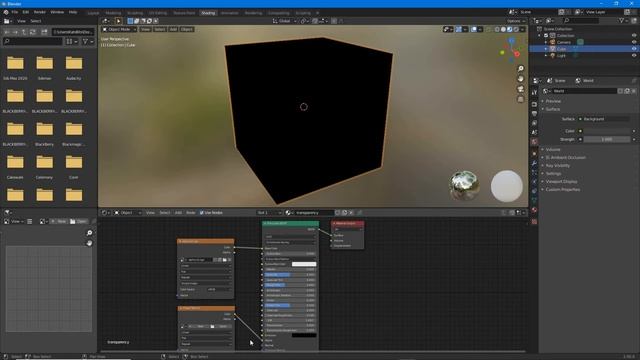Image resolution: width=640 pixels, height=360 pixels.
Task: Toggle Light visibility eye in outliner
Action: click(634, 56)
